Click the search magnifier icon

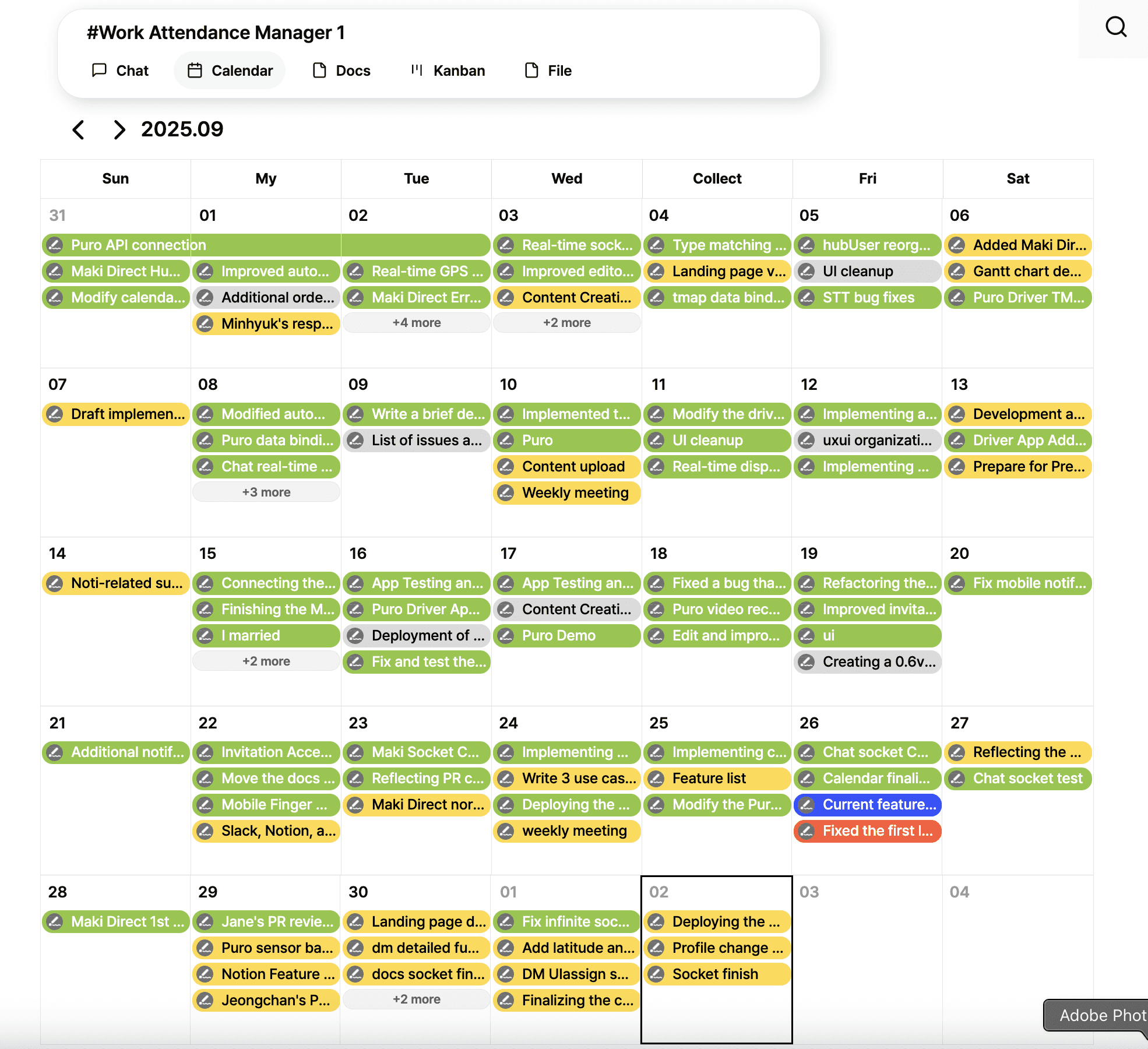(x=1116, y=27)
